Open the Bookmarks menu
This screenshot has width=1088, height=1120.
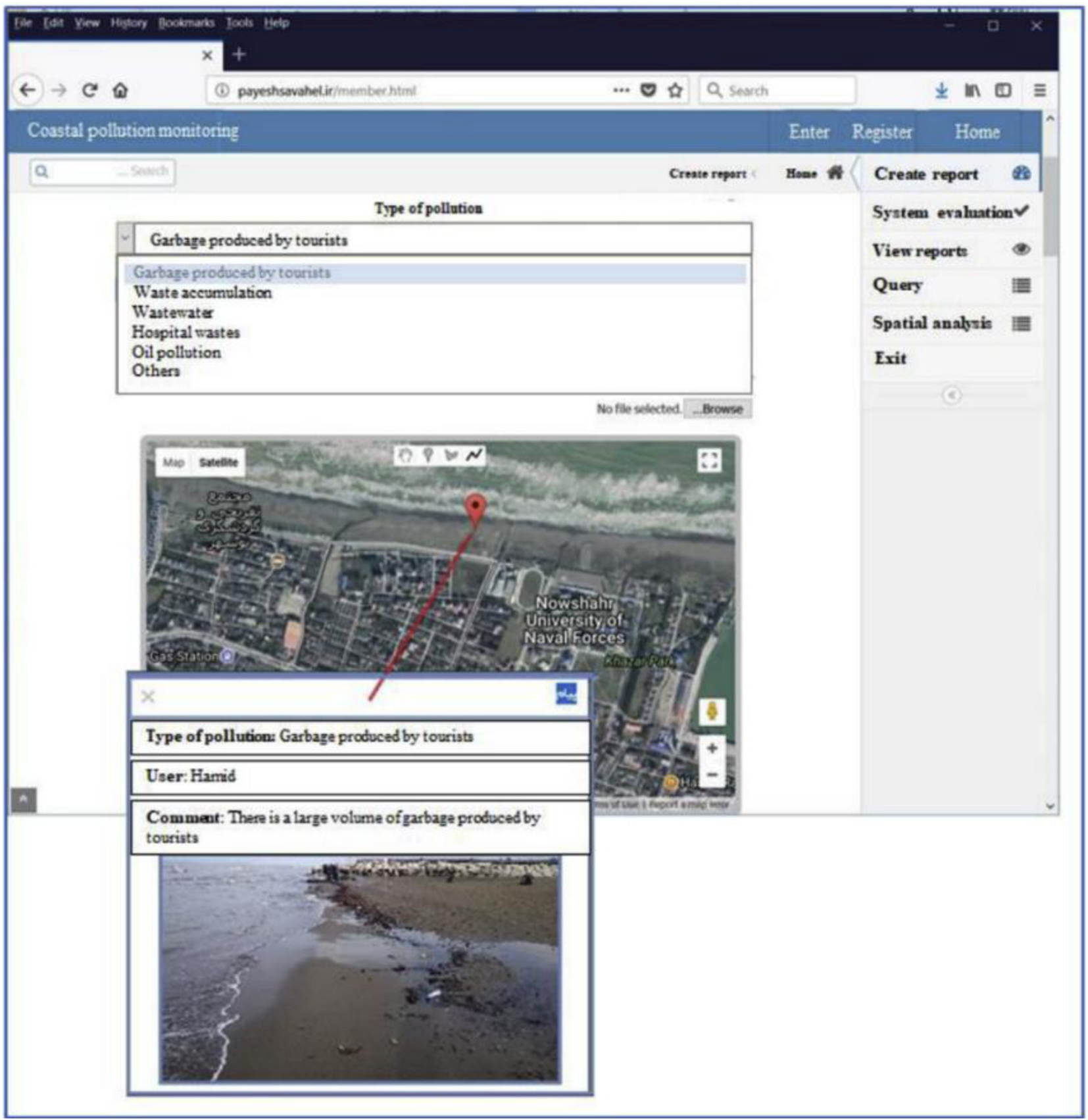point(186,23)
